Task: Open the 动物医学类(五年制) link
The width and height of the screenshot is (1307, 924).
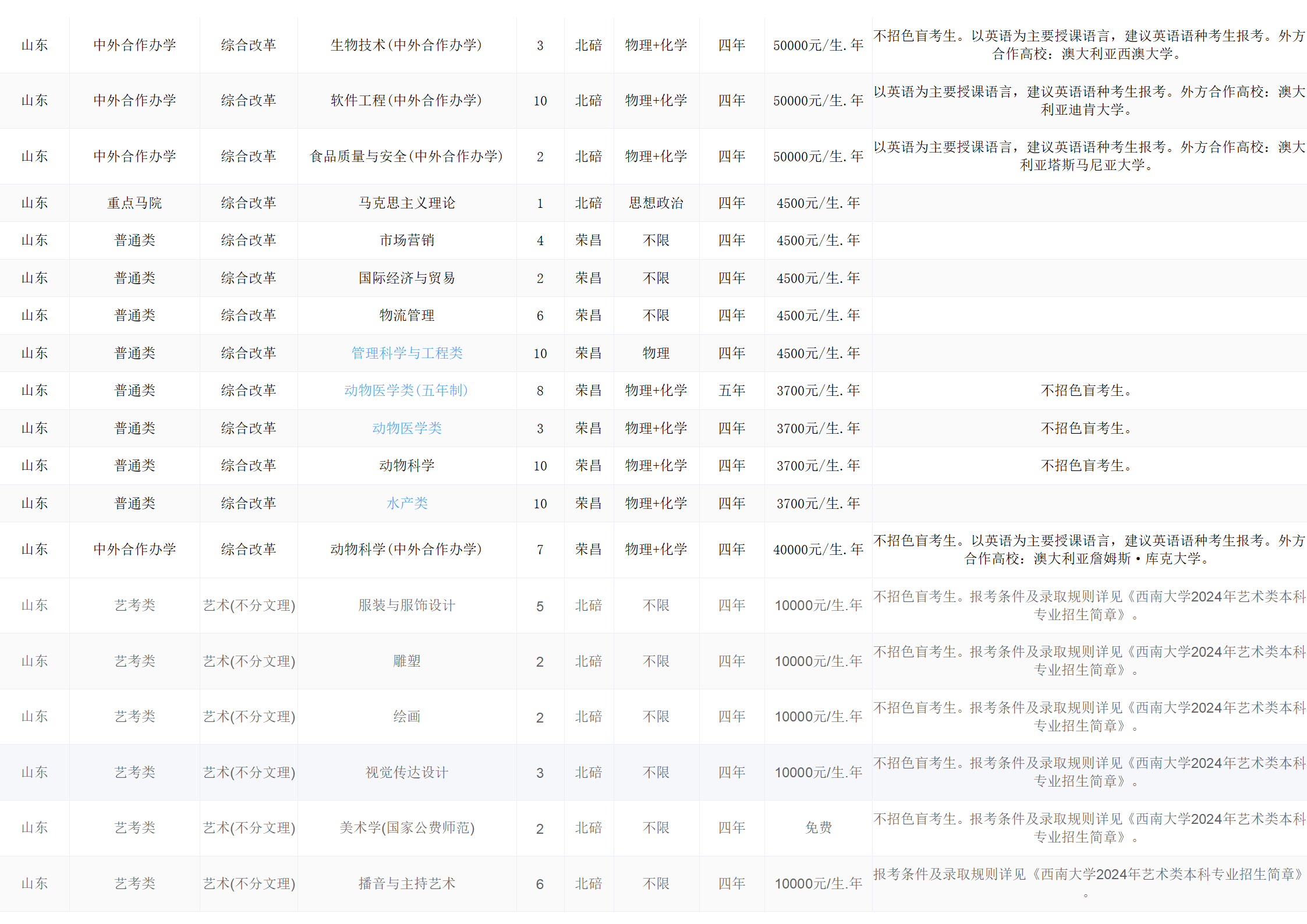Action: tap(406, 390)
